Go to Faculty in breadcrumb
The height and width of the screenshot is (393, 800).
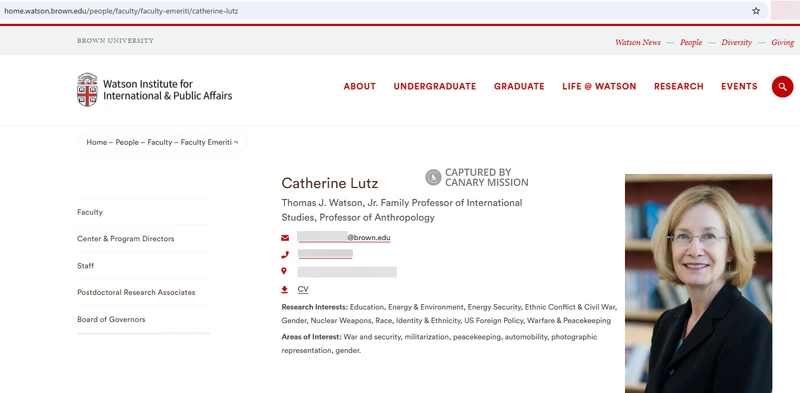[160, 142]
